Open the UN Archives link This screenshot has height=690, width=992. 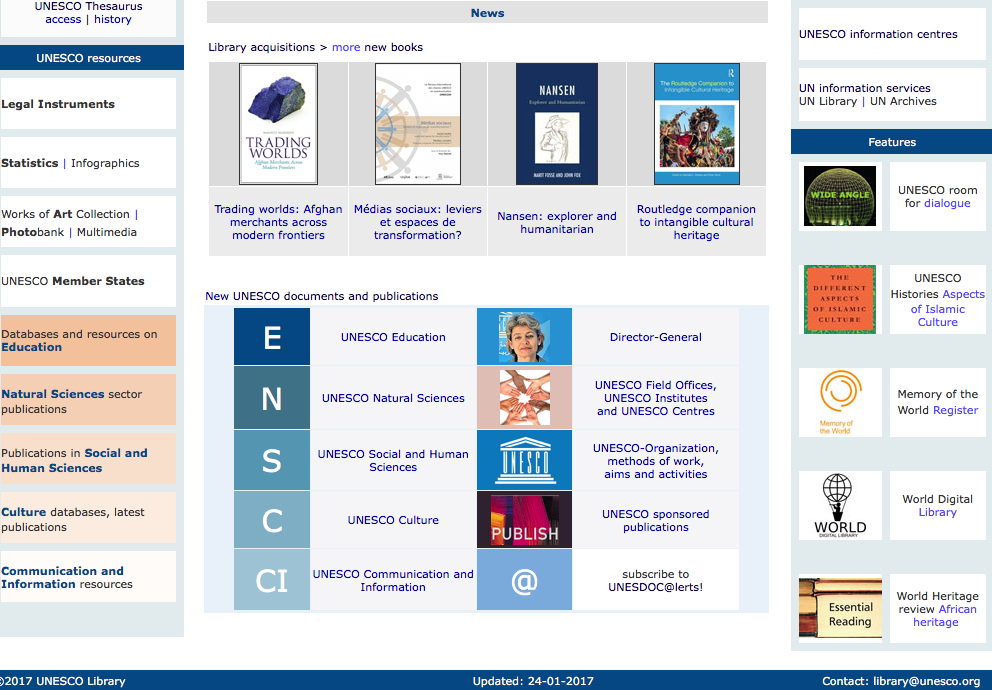tap(903, 101)
